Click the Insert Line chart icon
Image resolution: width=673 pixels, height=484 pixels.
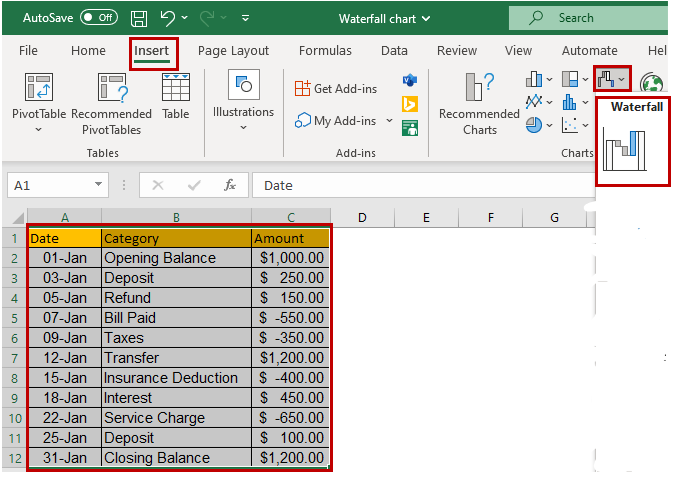coord(534,102)
